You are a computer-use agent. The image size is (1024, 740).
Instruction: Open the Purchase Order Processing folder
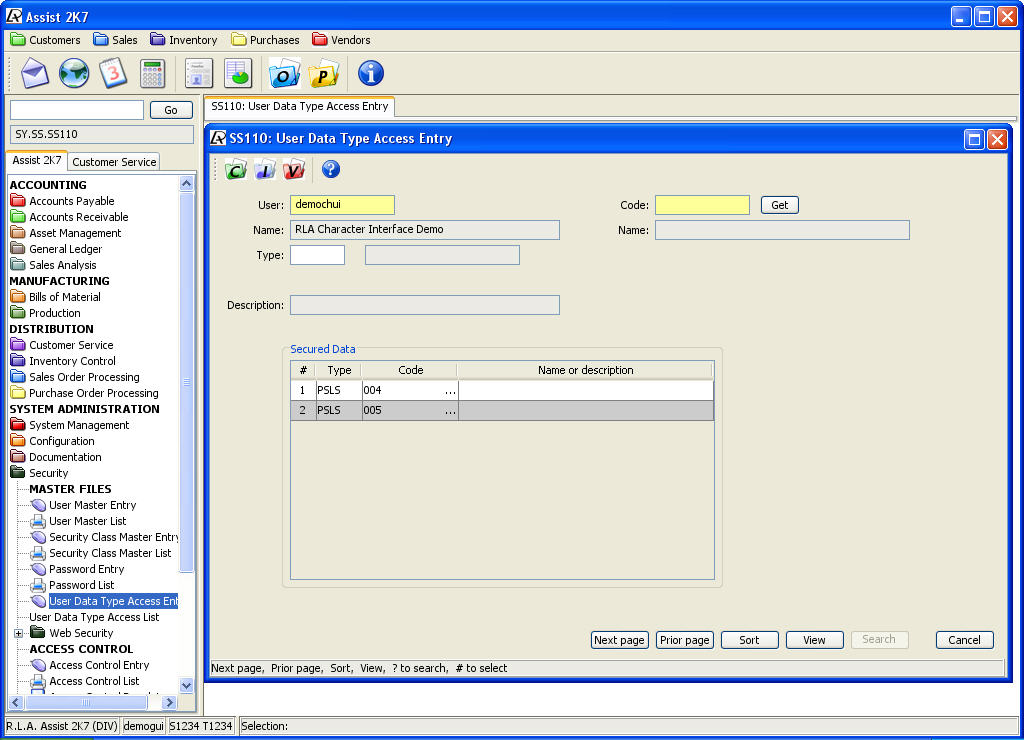[85, 393]
